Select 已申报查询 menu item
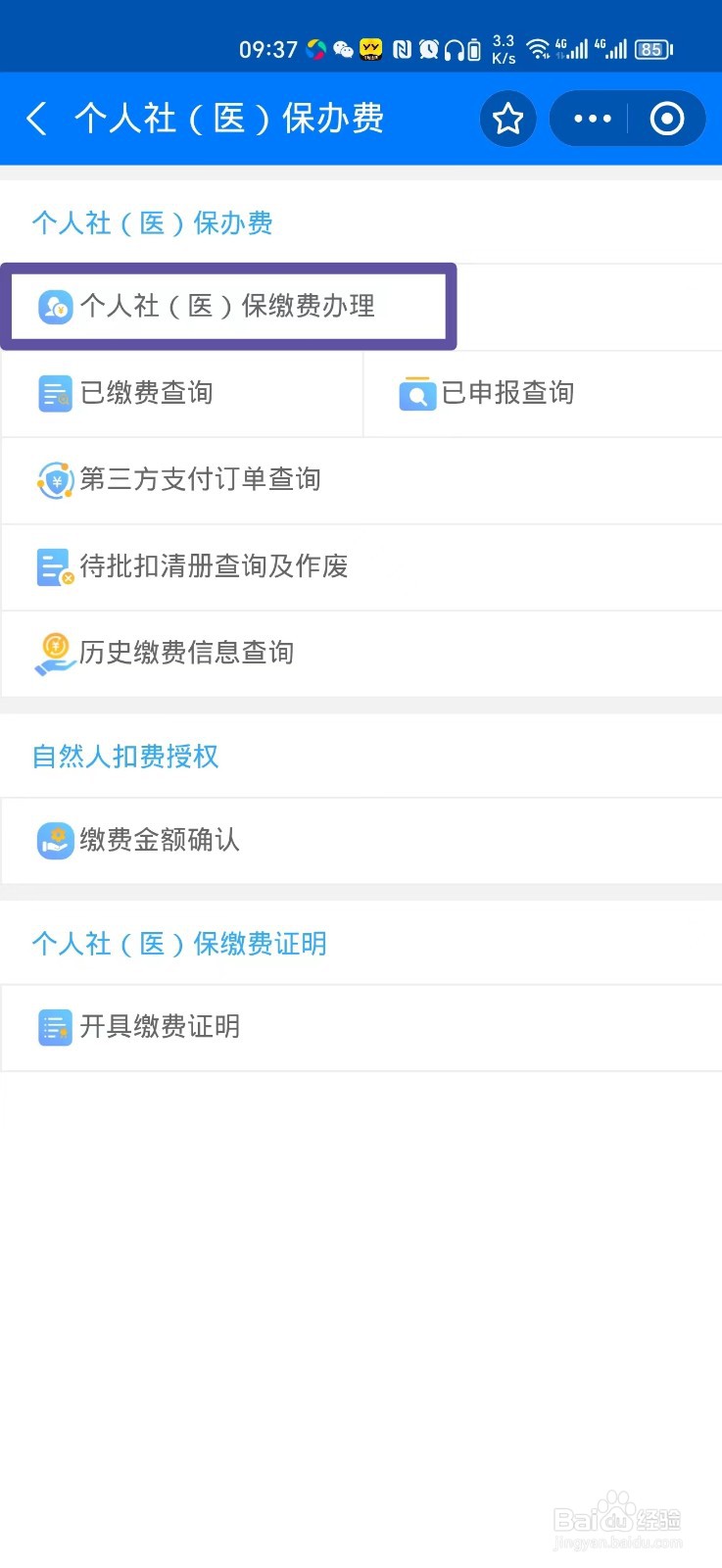Viewport: 722px width, 1568px height. (507, 394)
